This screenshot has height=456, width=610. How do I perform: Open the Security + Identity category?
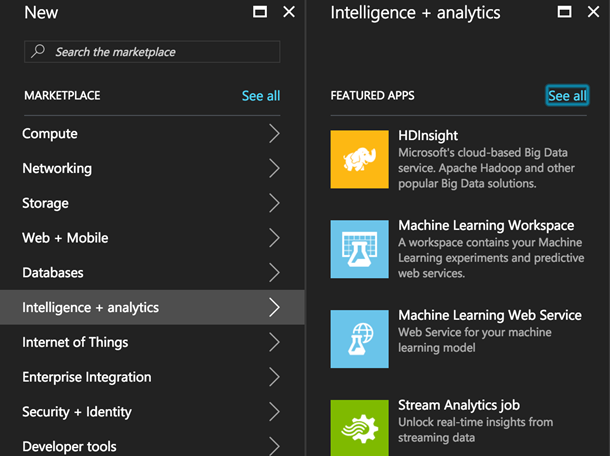pos(152,412)
